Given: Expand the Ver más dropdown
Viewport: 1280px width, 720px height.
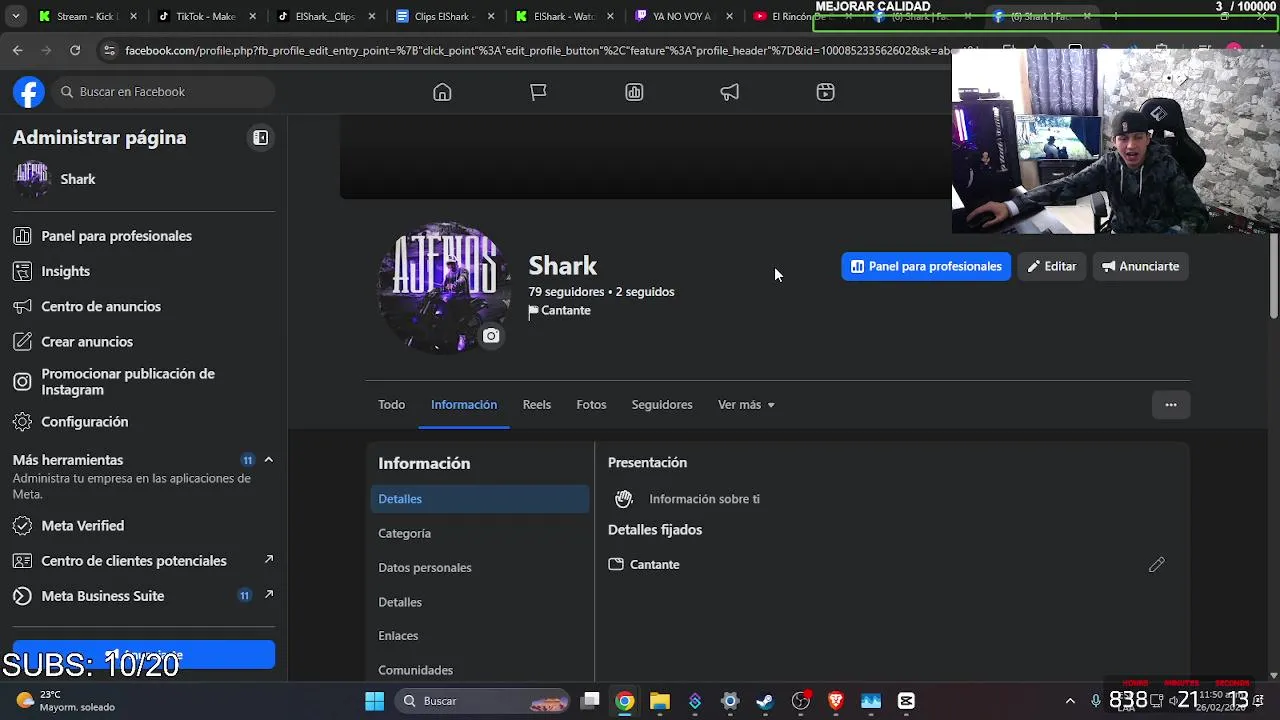Looking at the screenshot, I should pos(747,405).
